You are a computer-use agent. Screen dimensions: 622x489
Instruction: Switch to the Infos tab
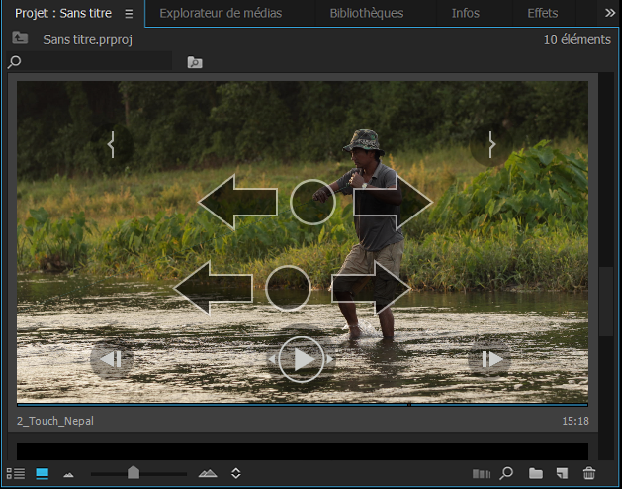coord(466,13)
